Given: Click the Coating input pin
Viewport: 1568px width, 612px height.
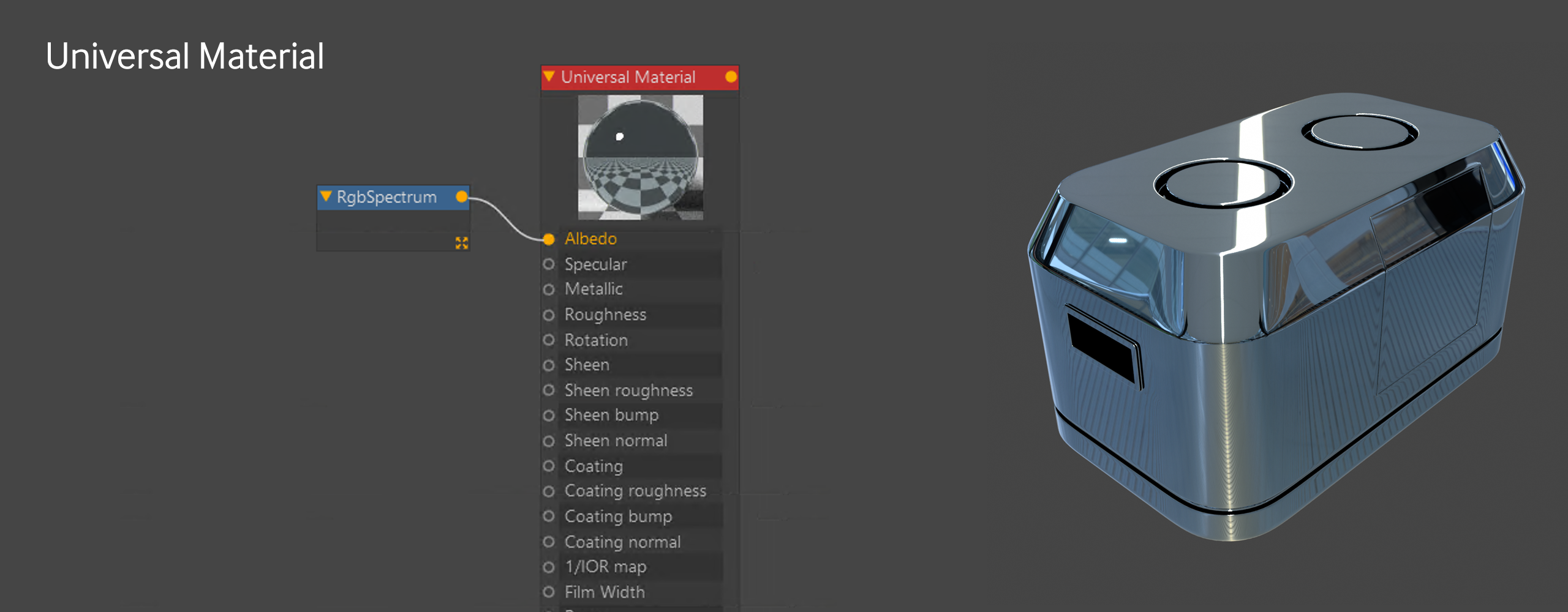Looking at the screenshot, I should (x=549, y=466).
